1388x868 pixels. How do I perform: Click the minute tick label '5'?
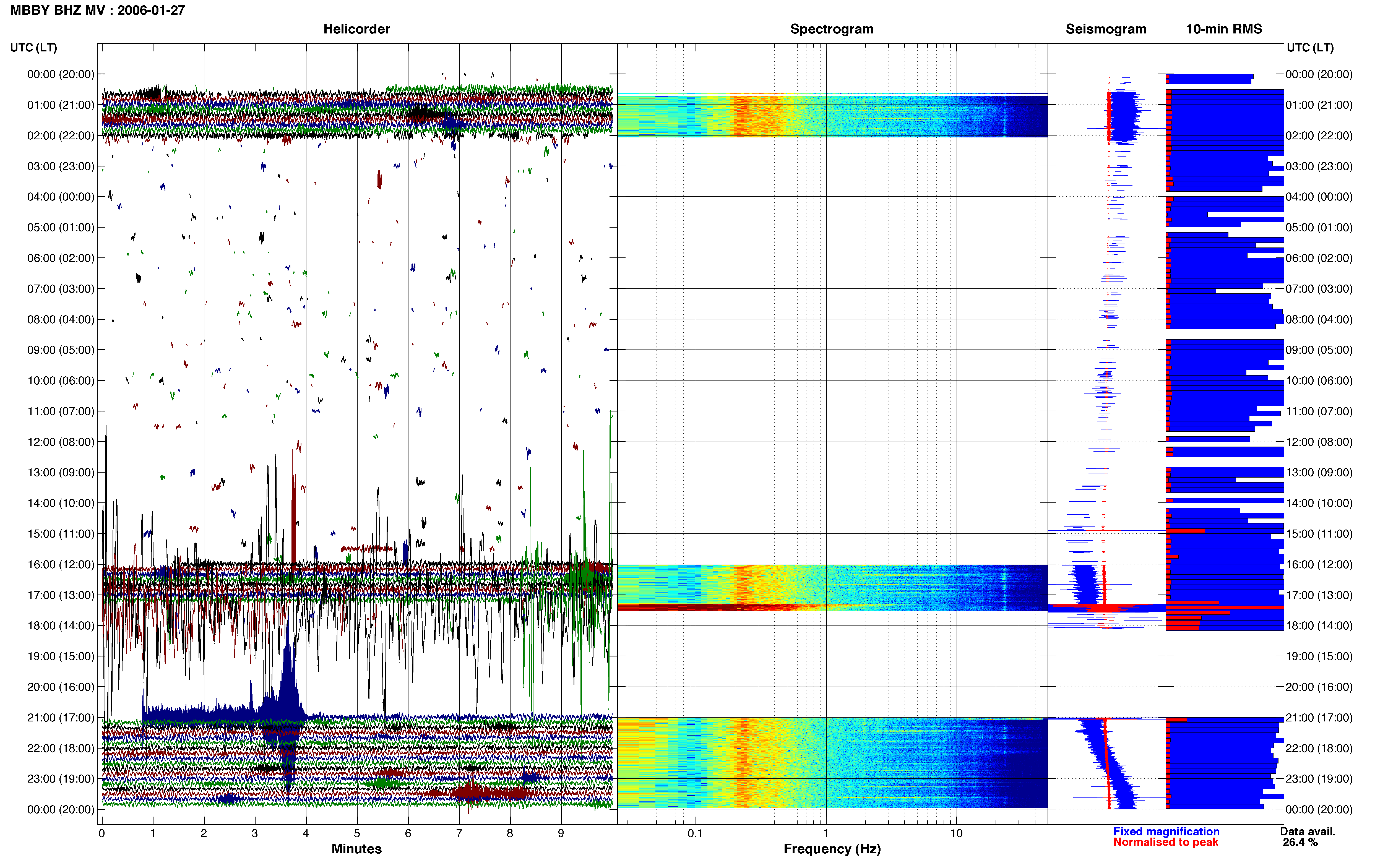pyautogui.click(x=357, y=833)
